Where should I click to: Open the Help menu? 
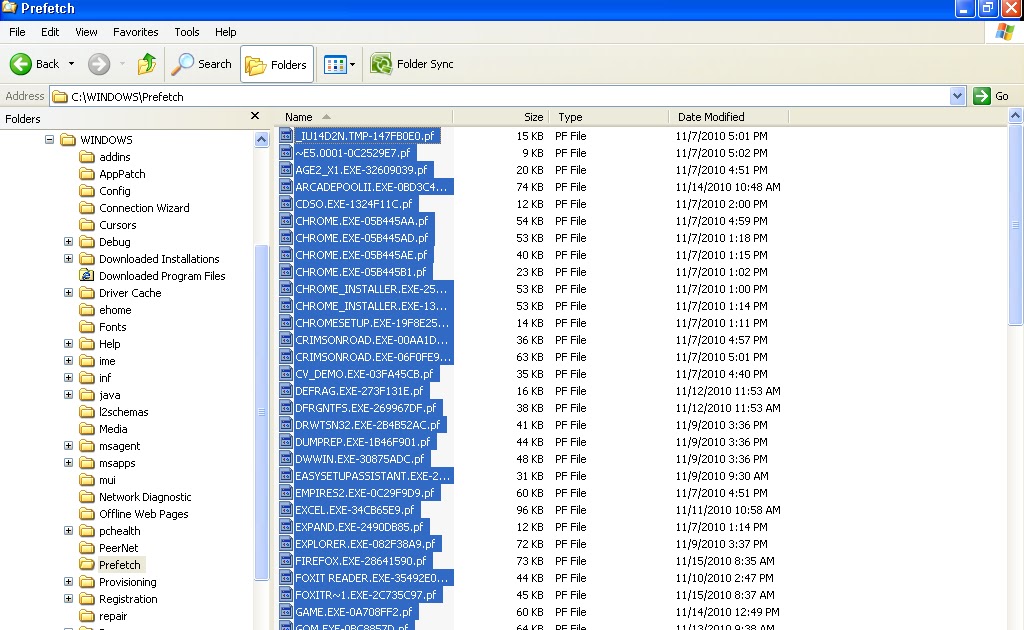(225, 32)
